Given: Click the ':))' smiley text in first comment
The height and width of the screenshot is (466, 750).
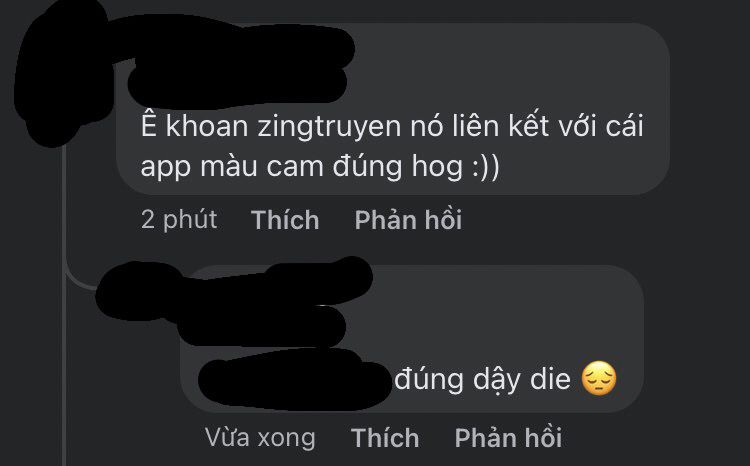Looking at the screenshot, I should pyautogui.click(x=485, y=166).
